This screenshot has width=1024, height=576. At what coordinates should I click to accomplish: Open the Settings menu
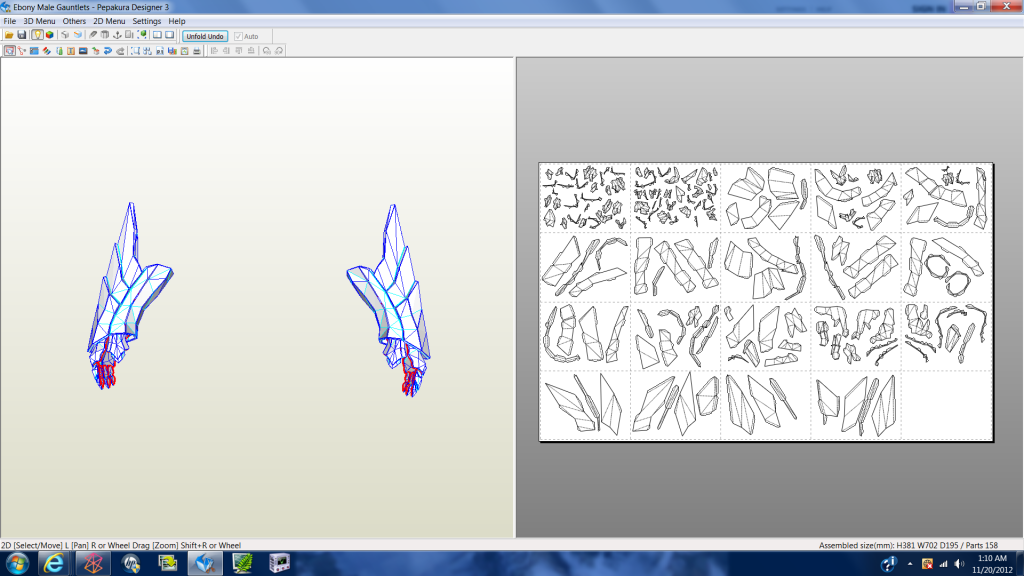point(147,21)
